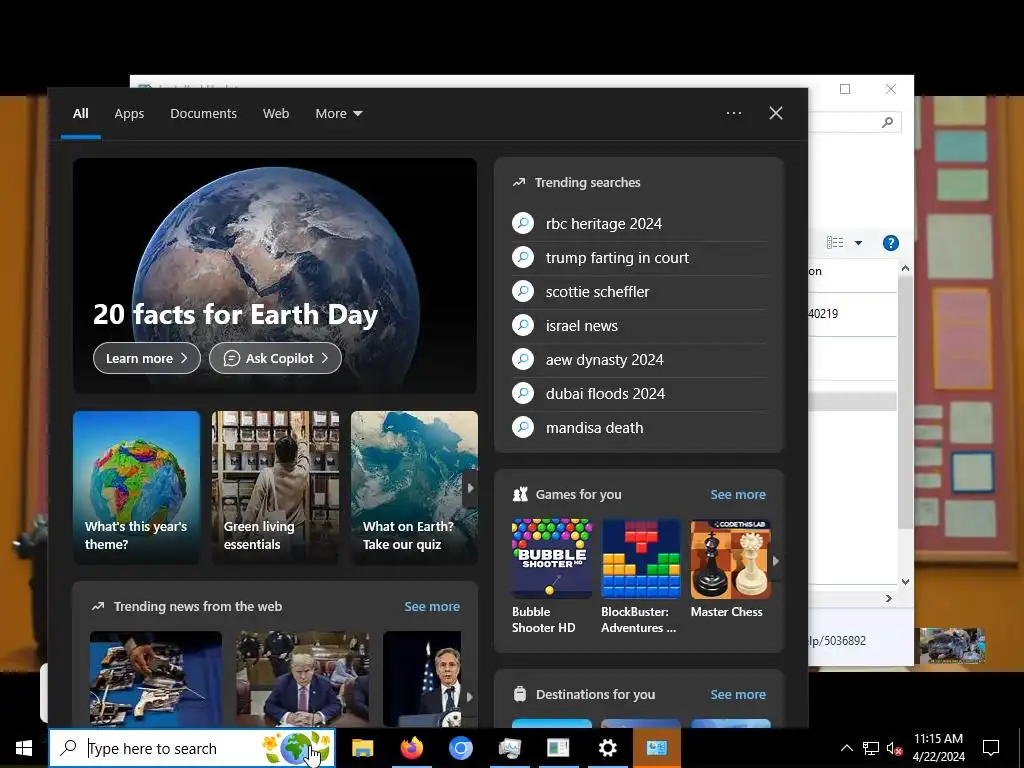Viewport: 1024px width, 768px height.
Task: Switch to the Web search tab
Action: (x=276, y=114)
